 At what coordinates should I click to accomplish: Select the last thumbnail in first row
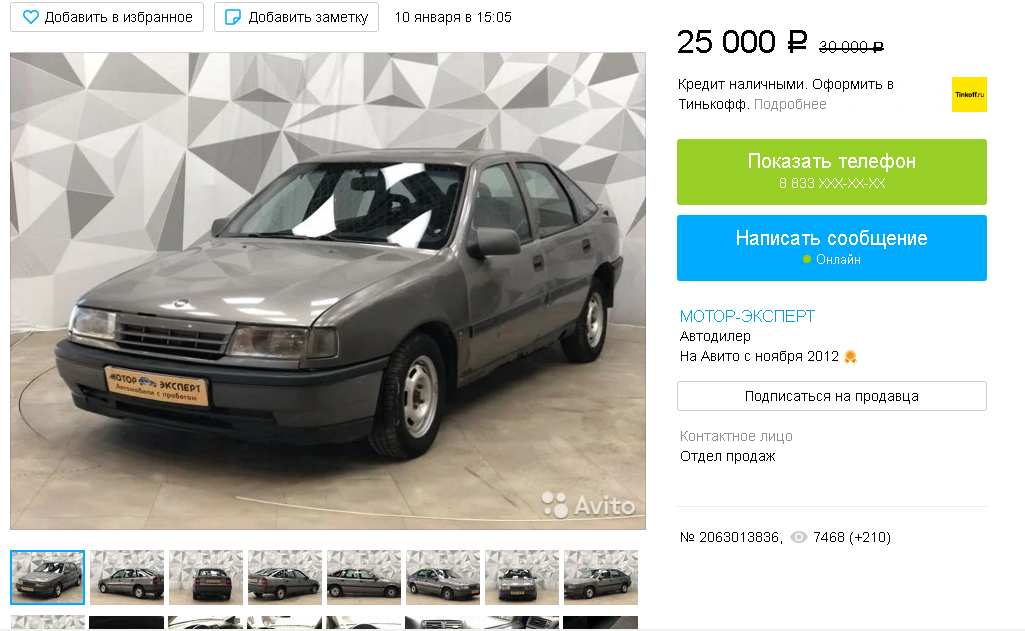[x=601, y=577]
